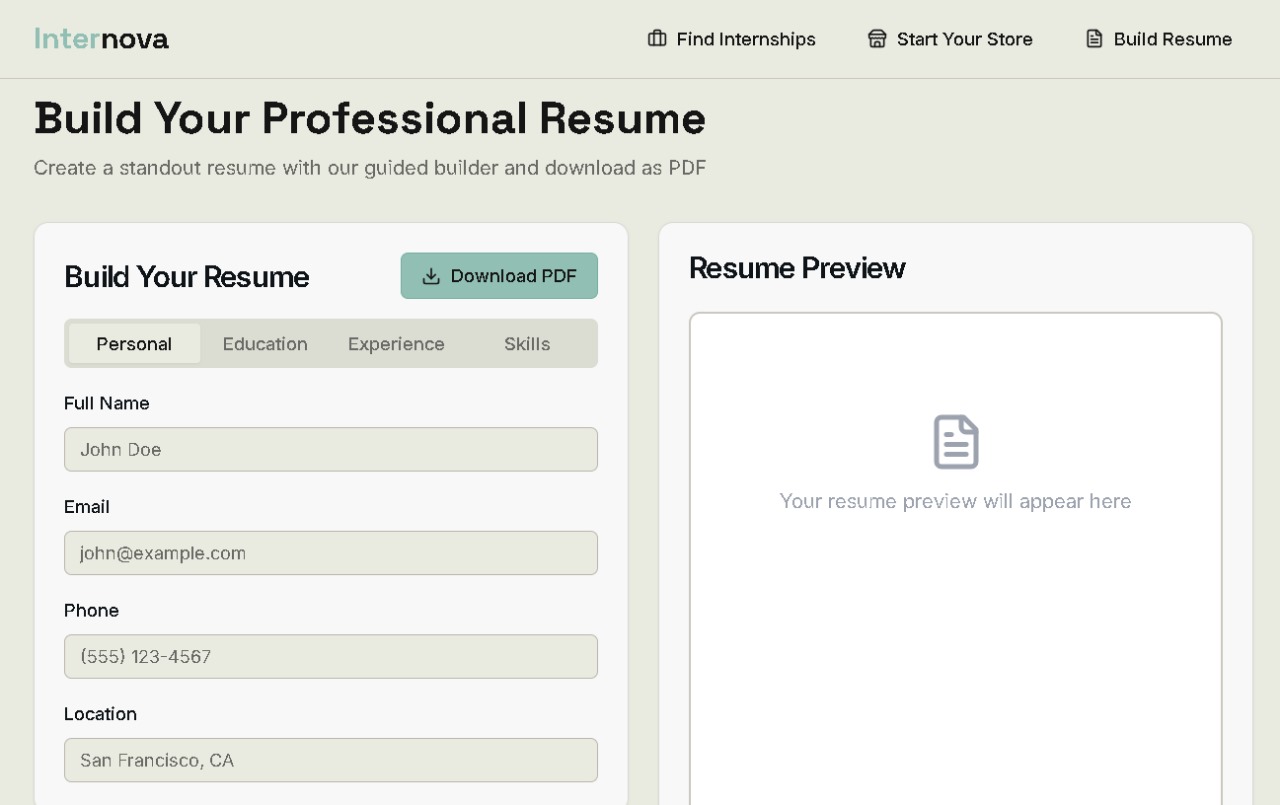Click the download arrow icon on the PDF button
This screenshot has width=1280, height=805.
point(431,276)
